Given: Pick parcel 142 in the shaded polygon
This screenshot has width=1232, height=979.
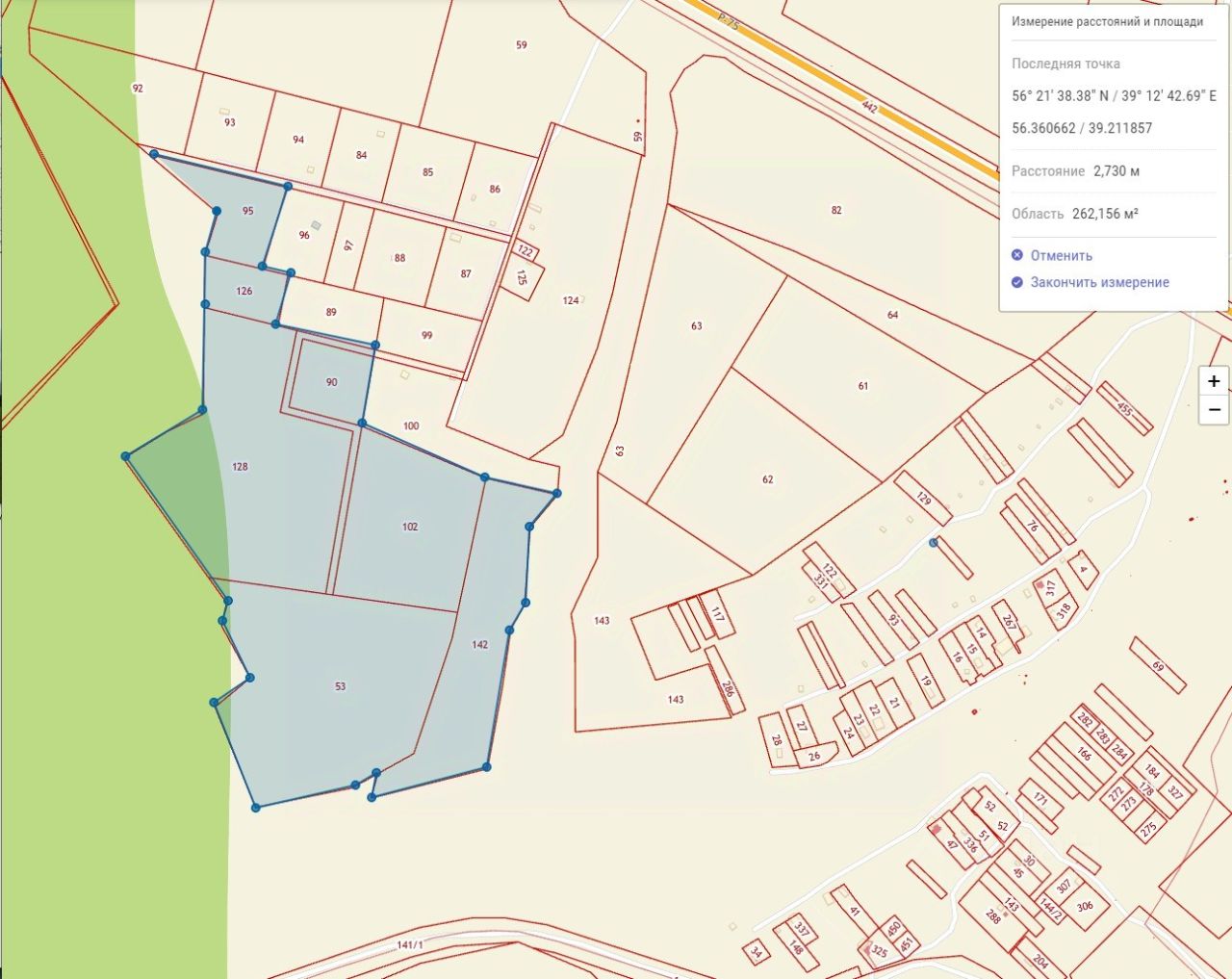Looking at the screenshot, I should pos(480,645).
